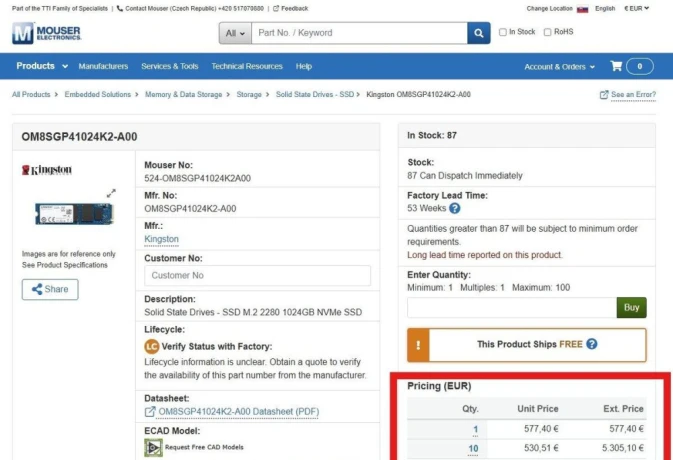The width and height of the screenshot is (673, 460).
Task: Click the Buy button
Action: 631,308
